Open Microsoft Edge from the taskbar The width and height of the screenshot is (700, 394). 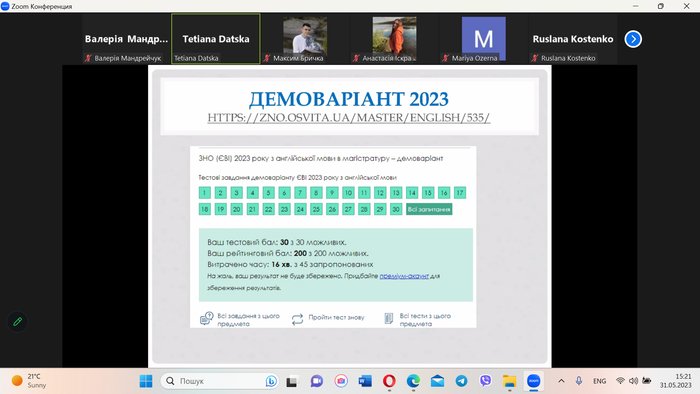413,381
